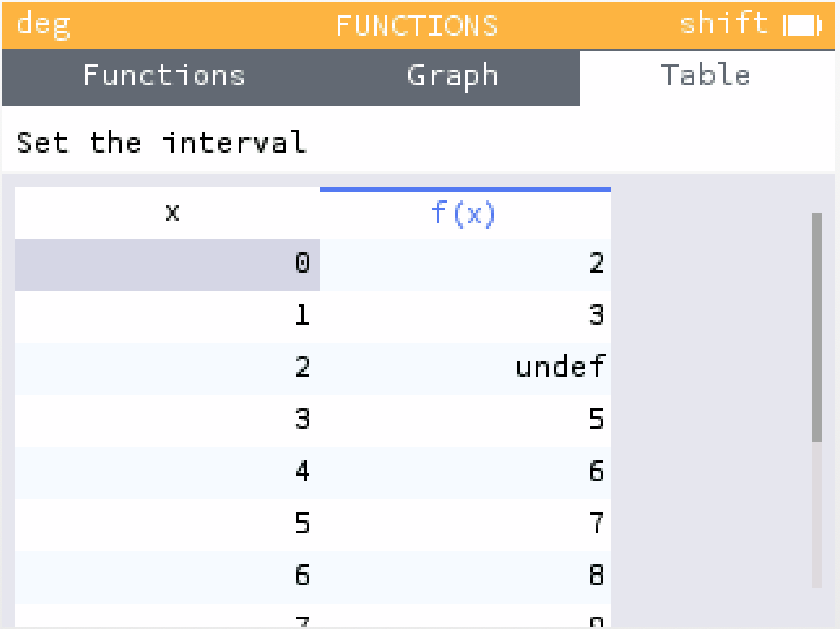The width and height of the screenshot is (840, 629).
Task: Select the f(x) column header
Action: 463,213
